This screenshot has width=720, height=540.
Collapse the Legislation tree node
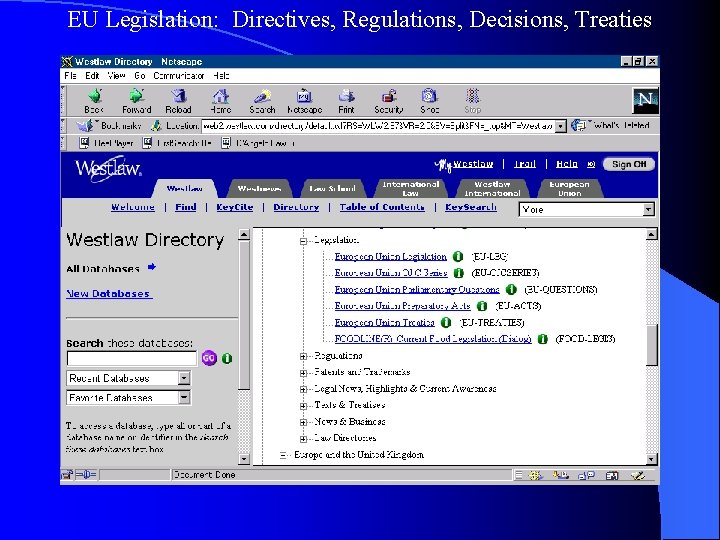303,241
